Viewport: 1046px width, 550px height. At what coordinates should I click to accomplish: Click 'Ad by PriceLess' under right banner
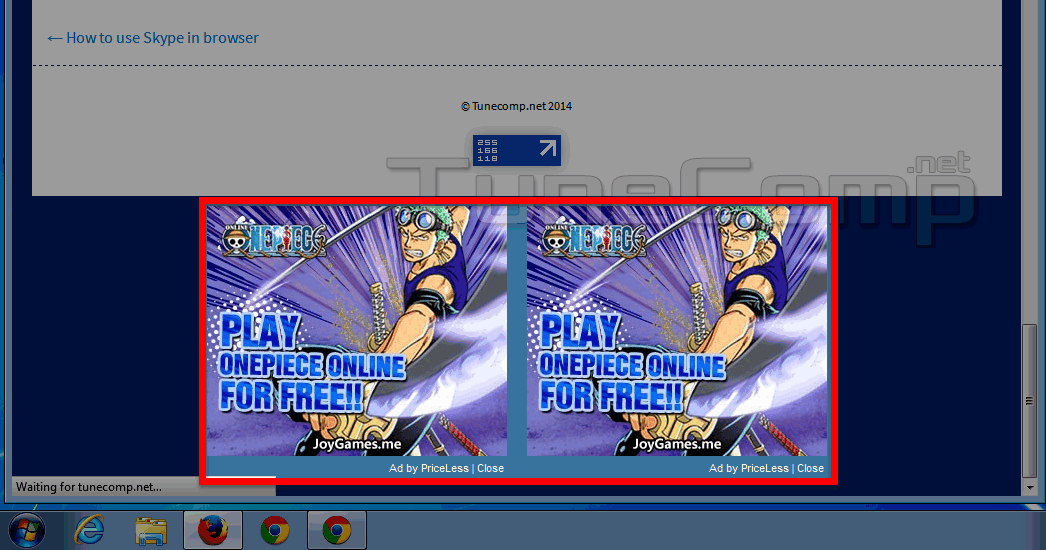(x=749, y=469)
